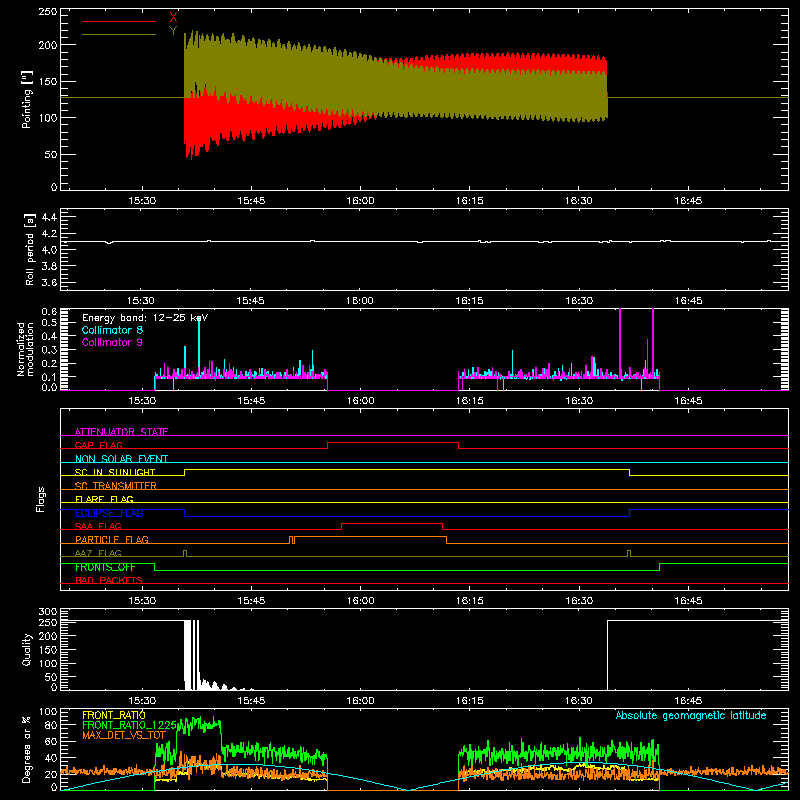Click the 300 tick on Quality axis

[x=48, y=612]
